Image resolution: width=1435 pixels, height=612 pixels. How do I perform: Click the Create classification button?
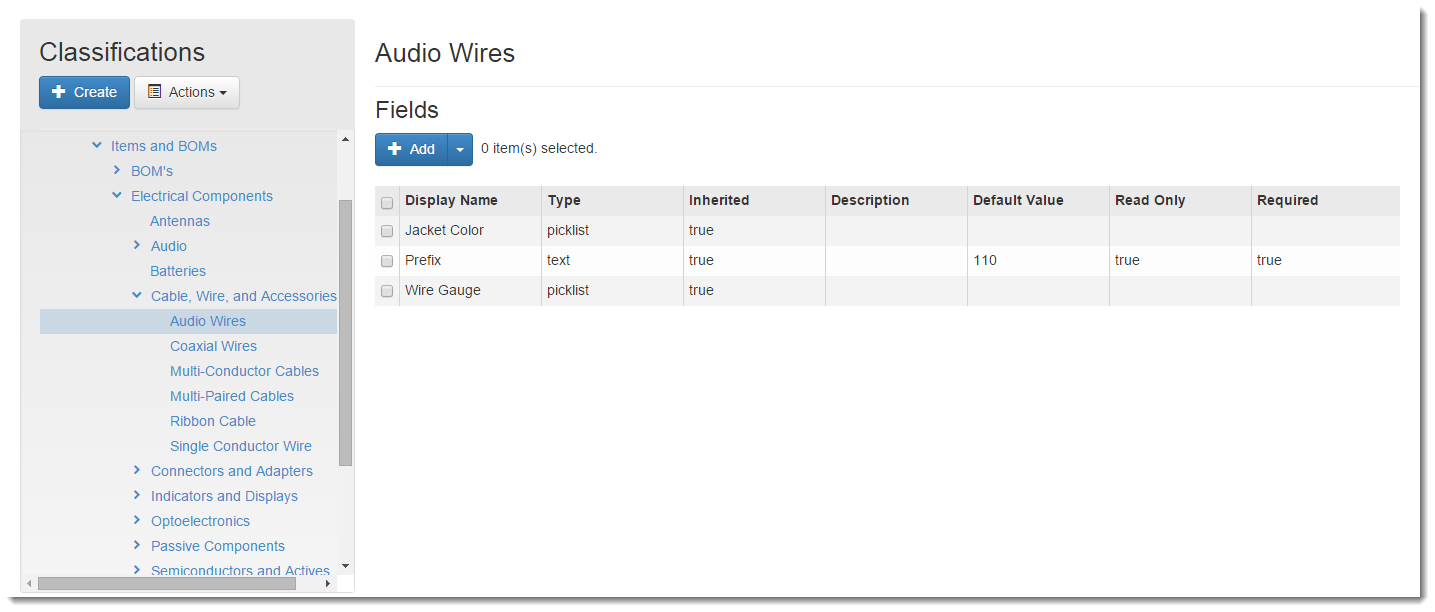[84, 92]
